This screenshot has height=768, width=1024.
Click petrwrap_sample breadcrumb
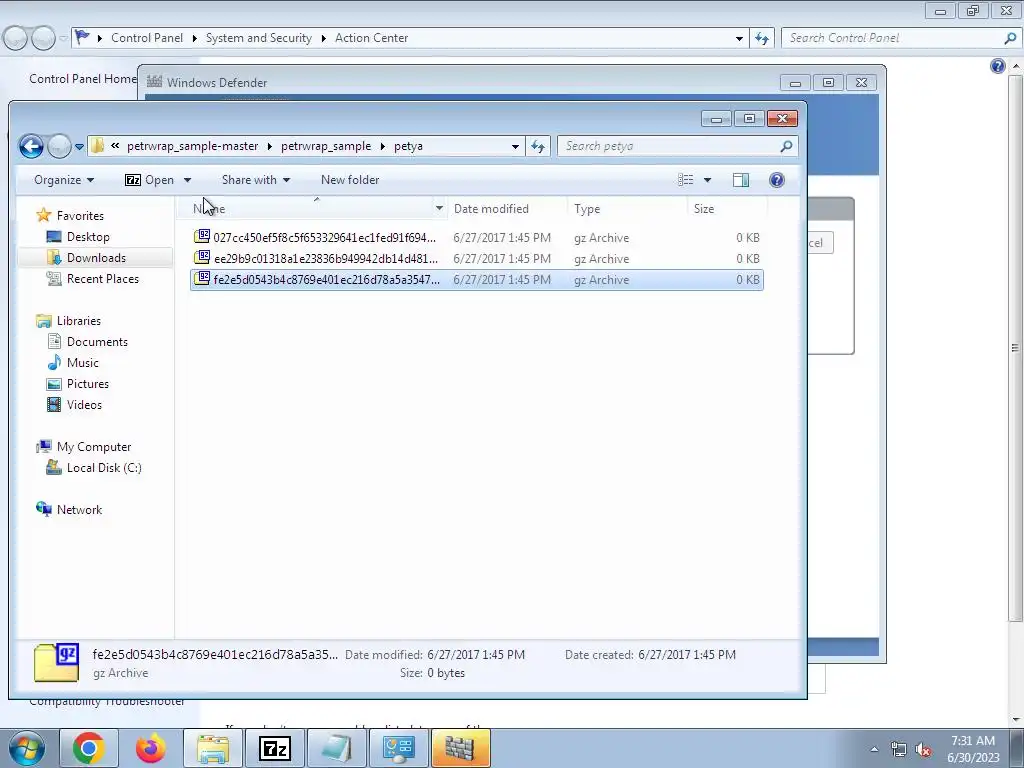pyautogui.click(x=326, y=146)
